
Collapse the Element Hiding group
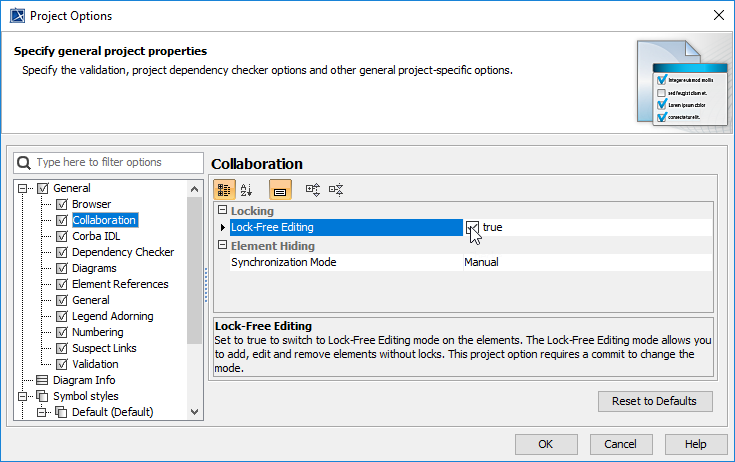coord(222,246)
